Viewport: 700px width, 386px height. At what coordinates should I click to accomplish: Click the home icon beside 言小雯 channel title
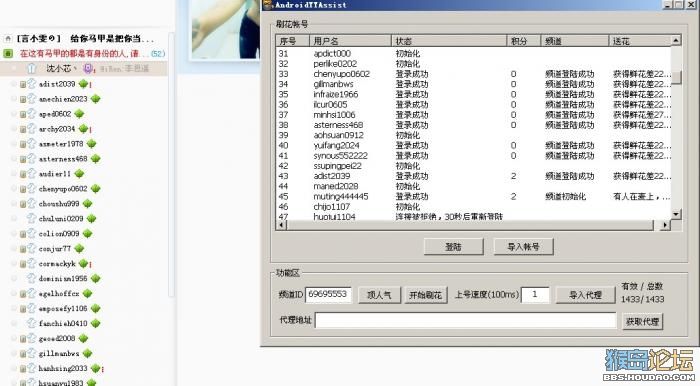click(x=8, y=39)
